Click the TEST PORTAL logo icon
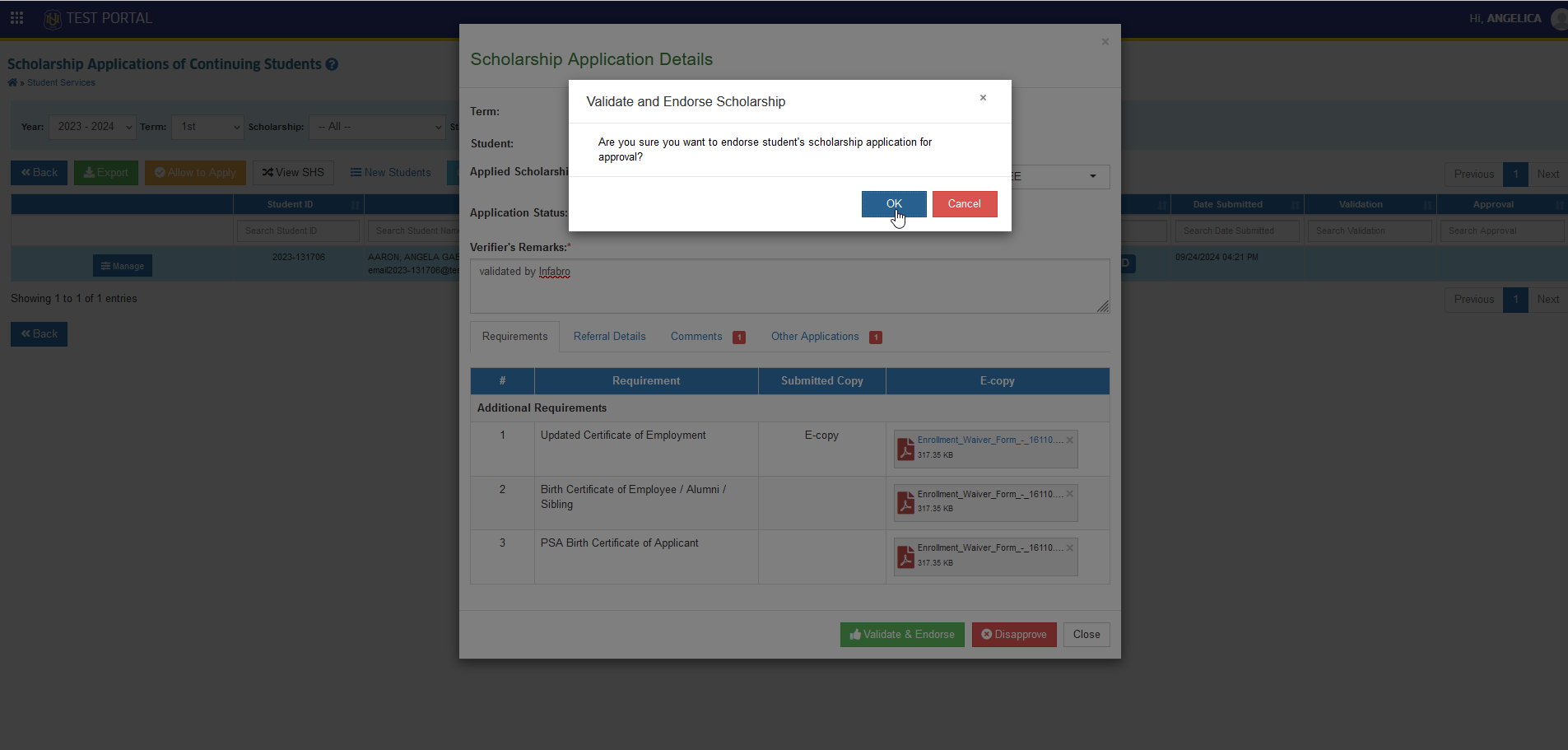Viewport: 1568px width, 750px height. pos(53,18)
